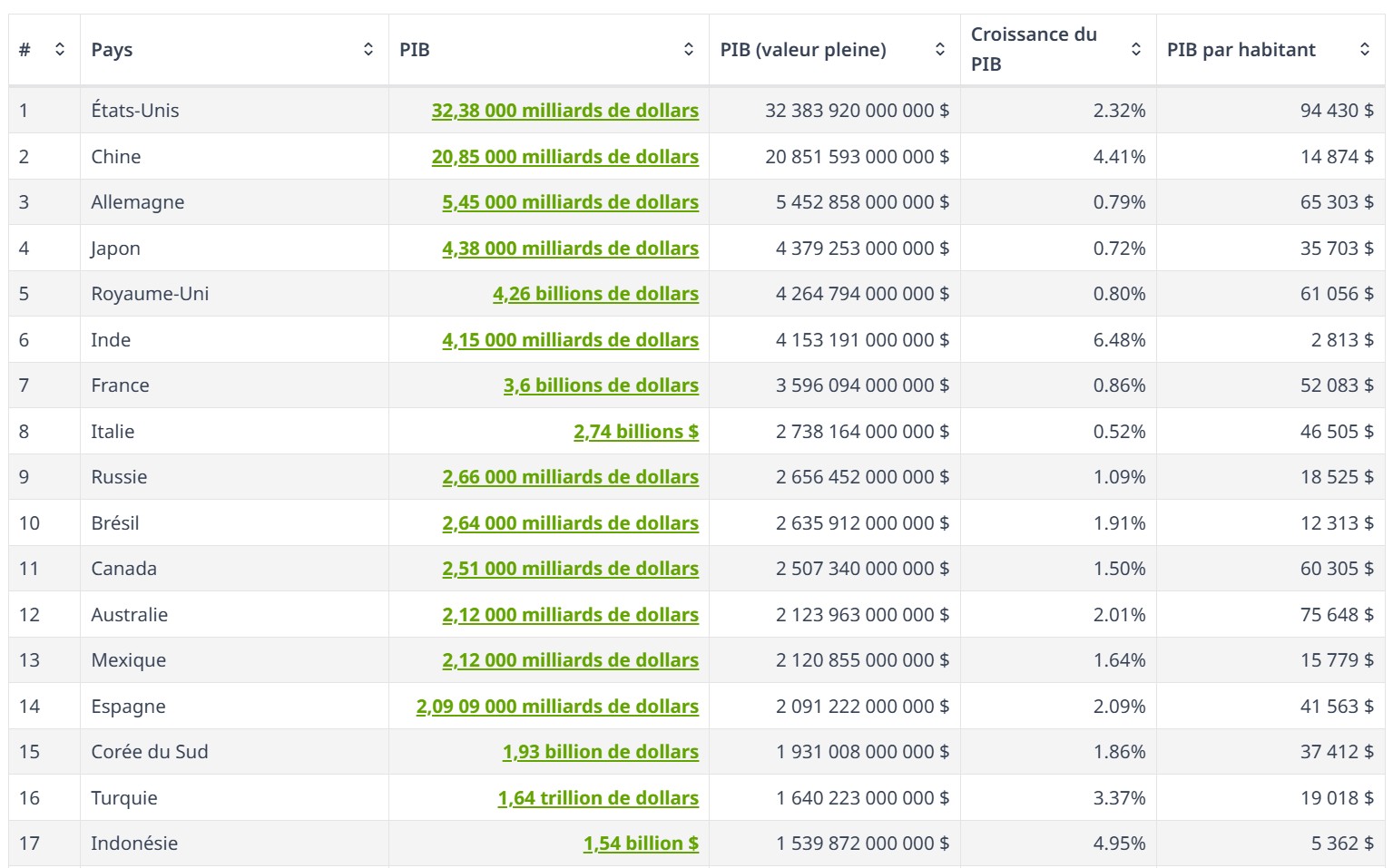Viewport: 1393px width, 868px height.
Task: Click Turquie's 3.37% growth value
Action: coord(1119,798)
